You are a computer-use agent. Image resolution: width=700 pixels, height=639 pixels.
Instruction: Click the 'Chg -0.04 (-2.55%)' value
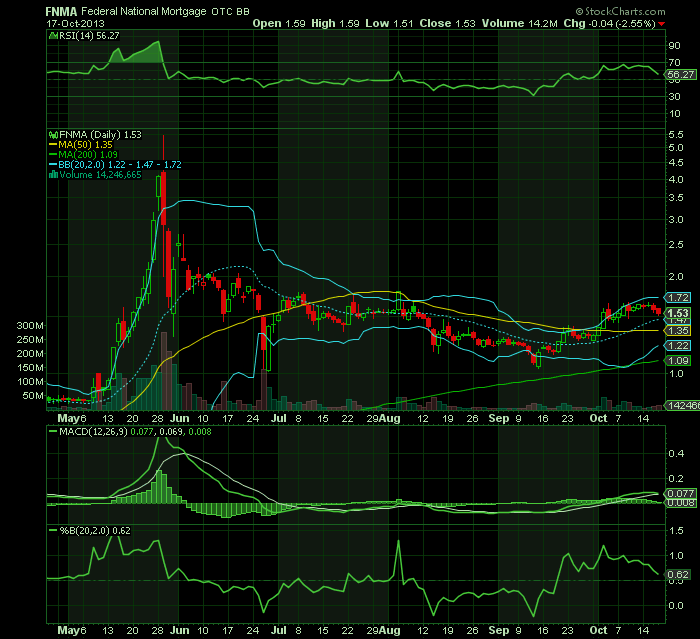[x=609, y=23]
